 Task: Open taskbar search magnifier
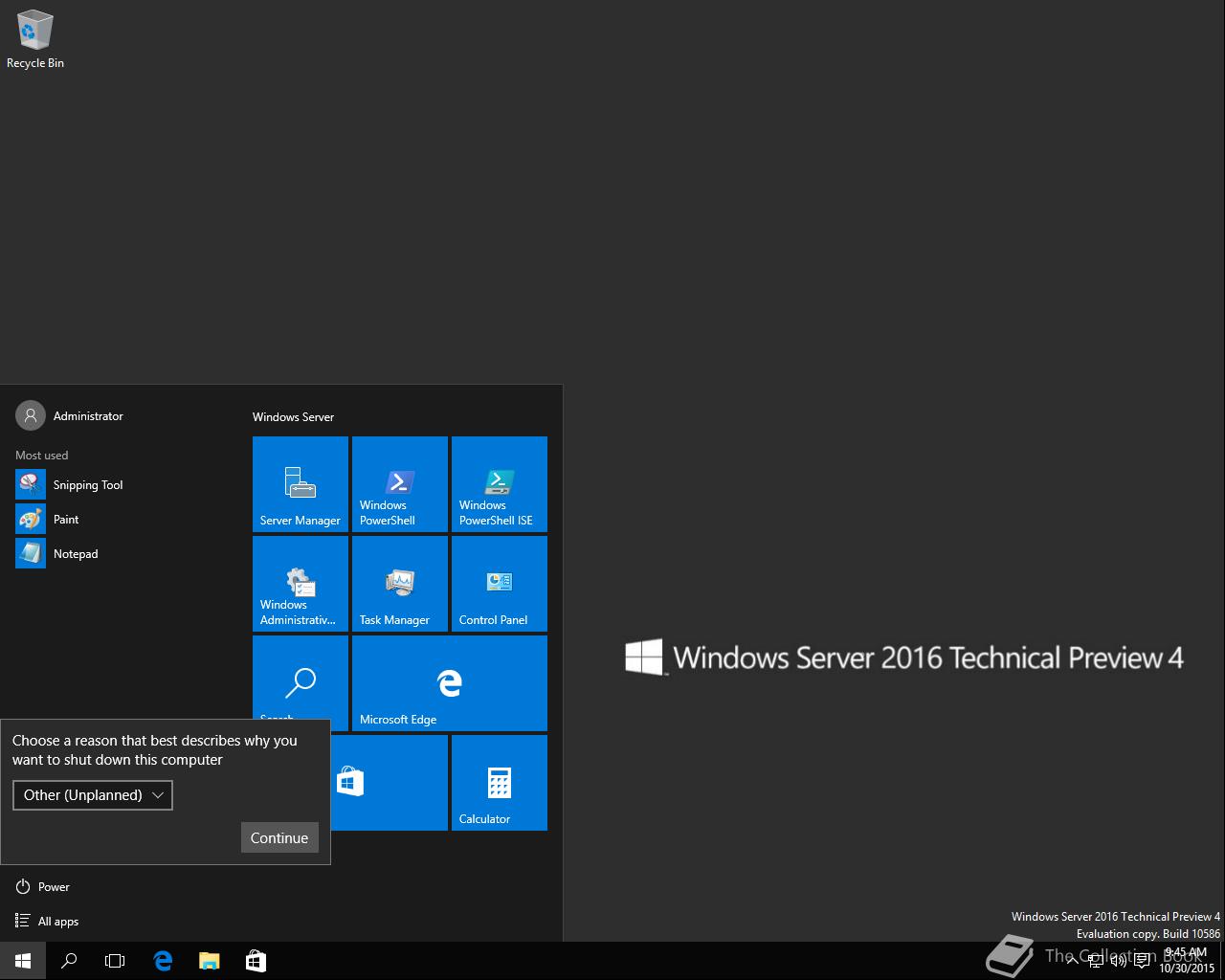point(69,961)
